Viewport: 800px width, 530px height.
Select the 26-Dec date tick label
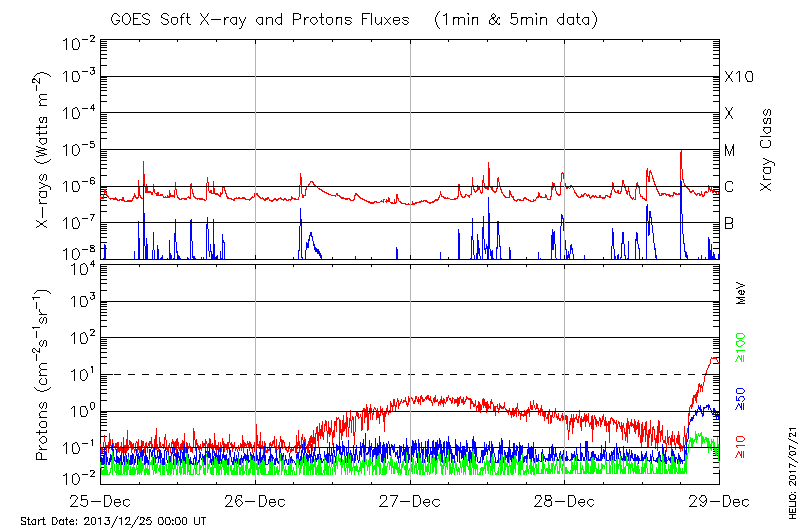click(x=255, y=499)
